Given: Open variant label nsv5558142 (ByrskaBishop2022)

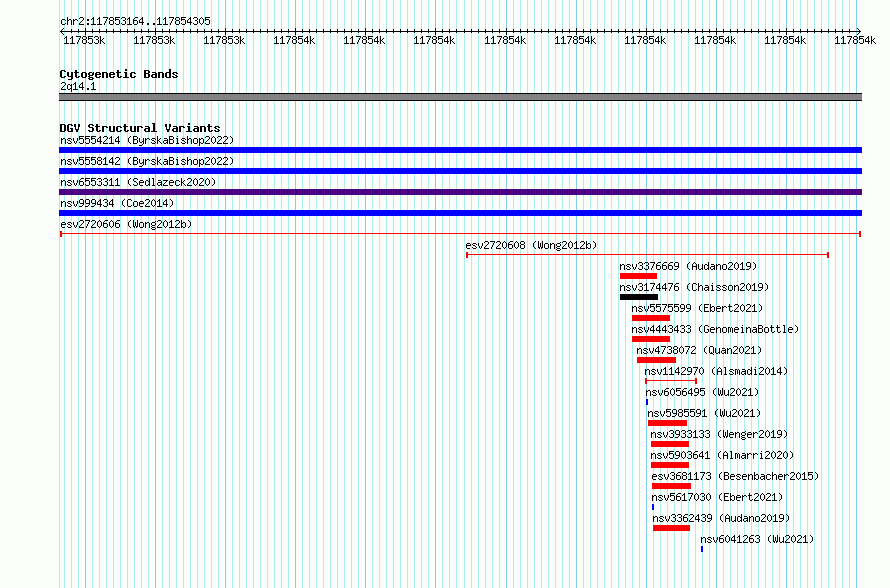Looking at the screenshot, I should pyautogui.click(x=147, y=161).
